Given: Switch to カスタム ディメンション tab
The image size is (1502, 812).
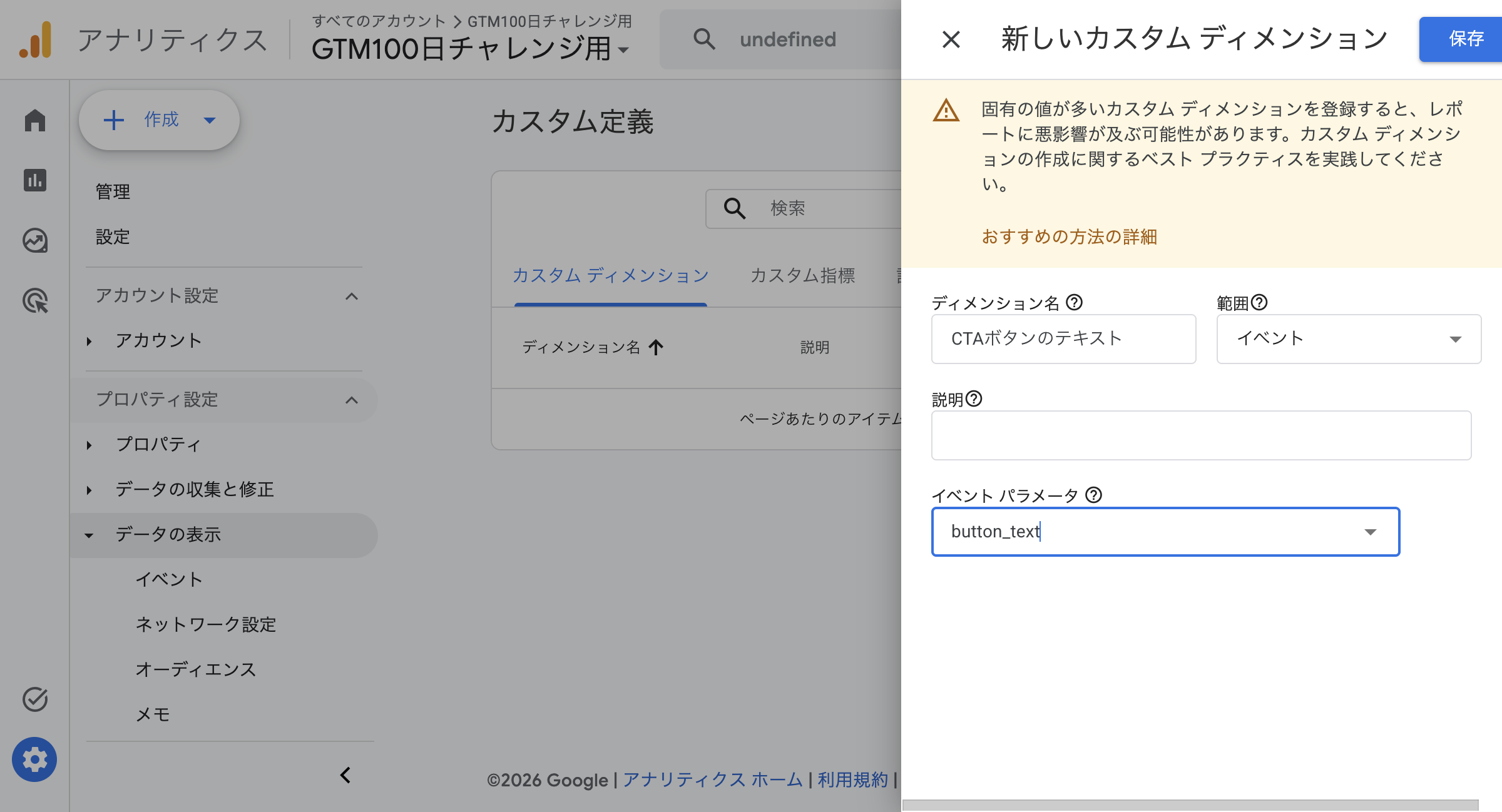Looking at the screenshot, I should pos(610,276).
